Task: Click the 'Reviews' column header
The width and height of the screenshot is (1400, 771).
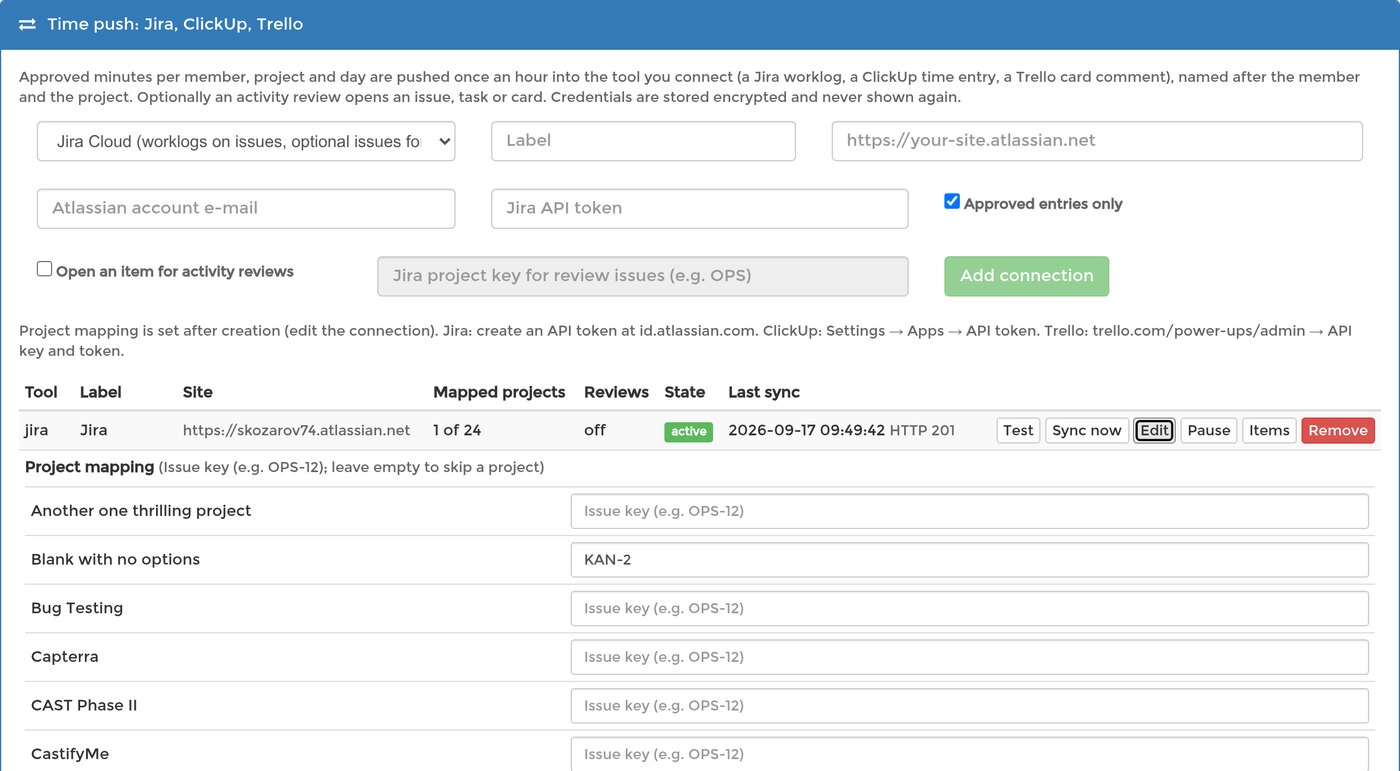Action: pos(616,392)
